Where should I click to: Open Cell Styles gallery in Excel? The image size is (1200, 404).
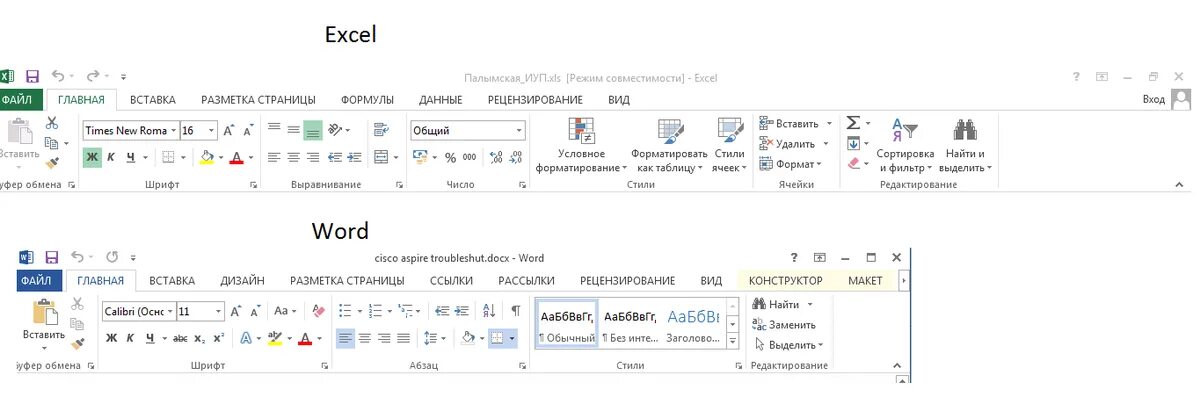[730, 146]
